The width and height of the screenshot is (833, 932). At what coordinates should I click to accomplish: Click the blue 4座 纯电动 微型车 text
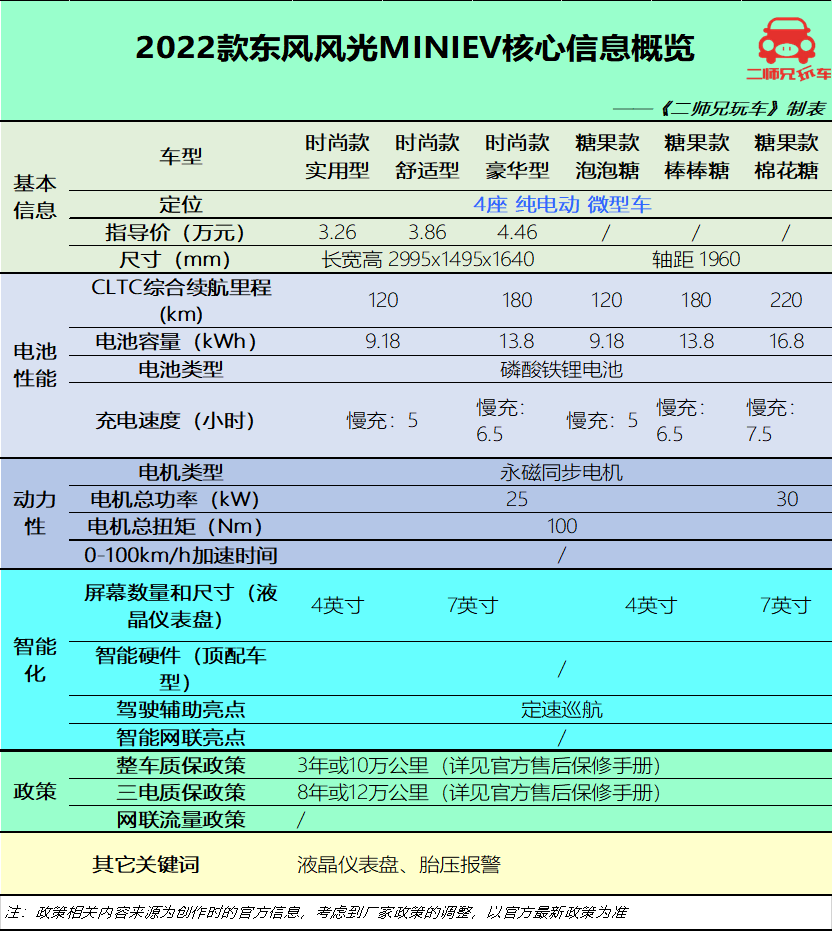click(562, 204)
